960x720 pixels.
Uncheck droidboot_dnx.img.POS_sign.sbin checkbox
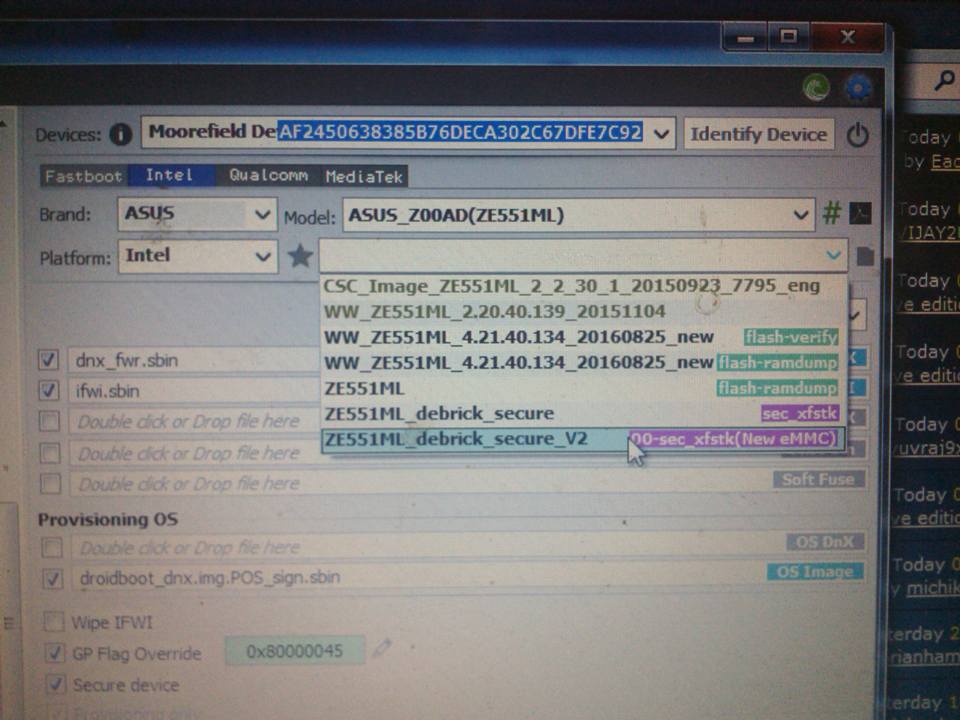point(53,578)
